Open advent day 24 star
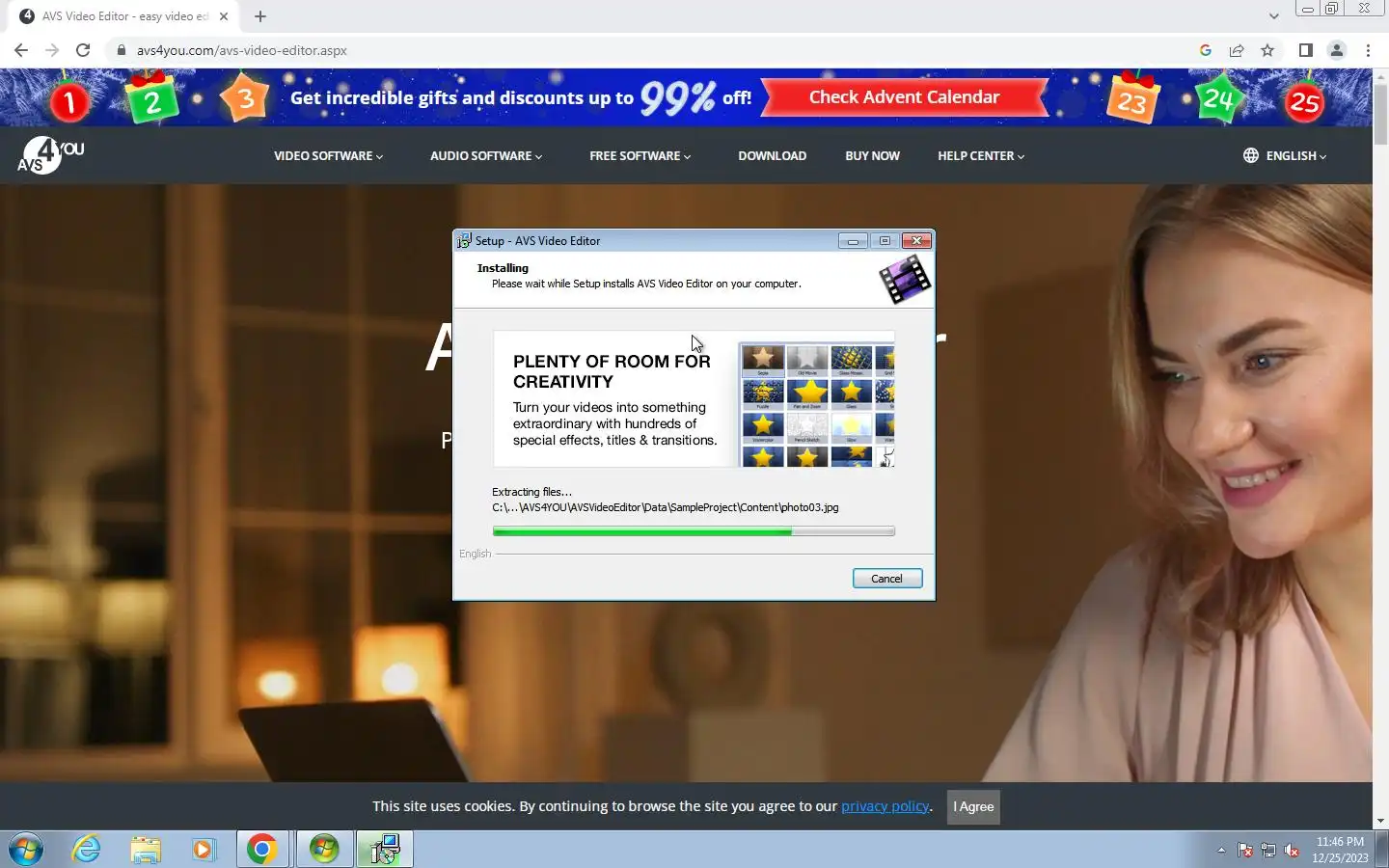This screenshot has width=1389, height=868. point(1217,99)
